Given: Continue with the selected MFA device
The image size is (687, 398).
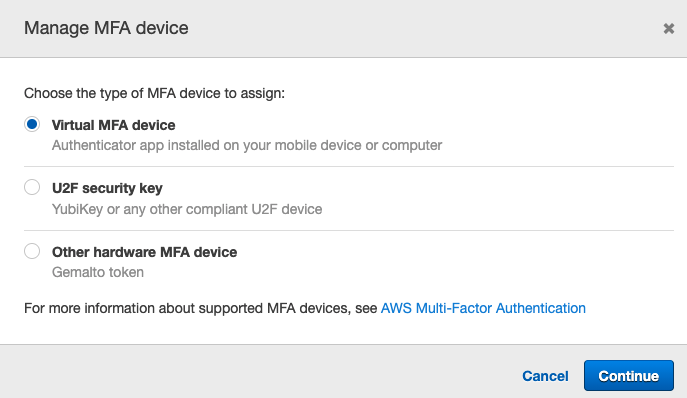Looking at the screenshot, I should (629, 376).
